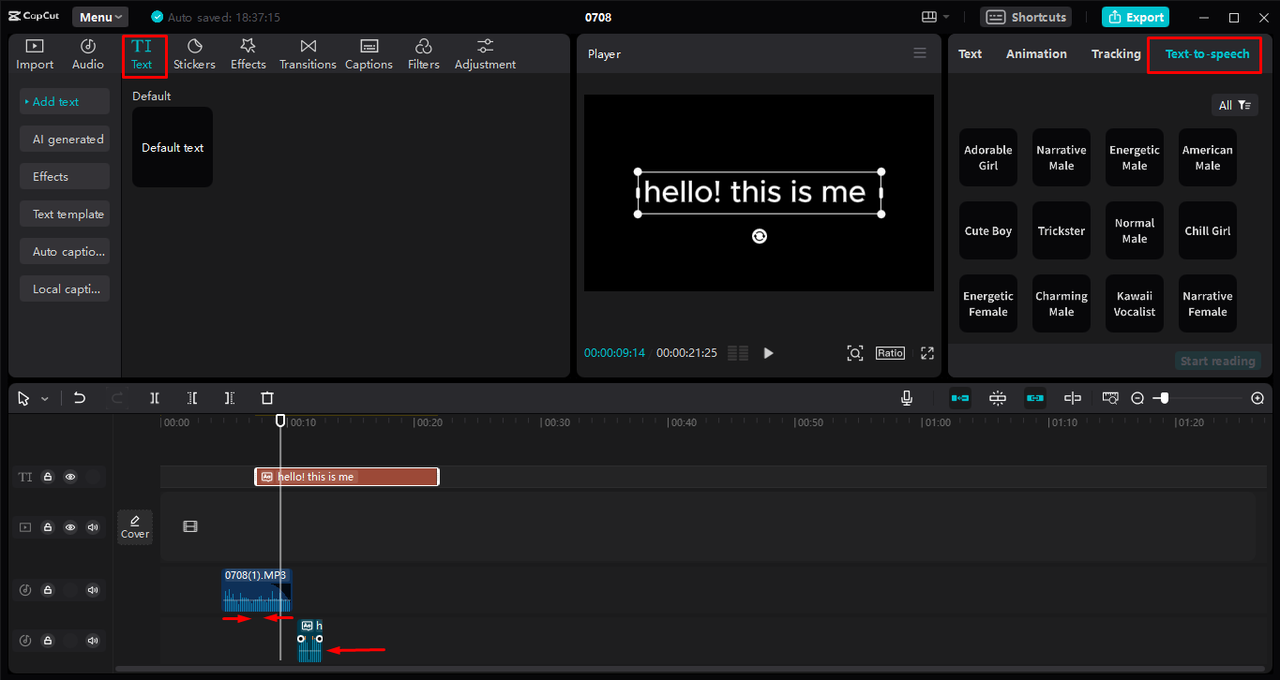Open the layout dropdown next to Shortcuts
The height and width of the screenshot is (680, 1280).
tap(937, 17)
